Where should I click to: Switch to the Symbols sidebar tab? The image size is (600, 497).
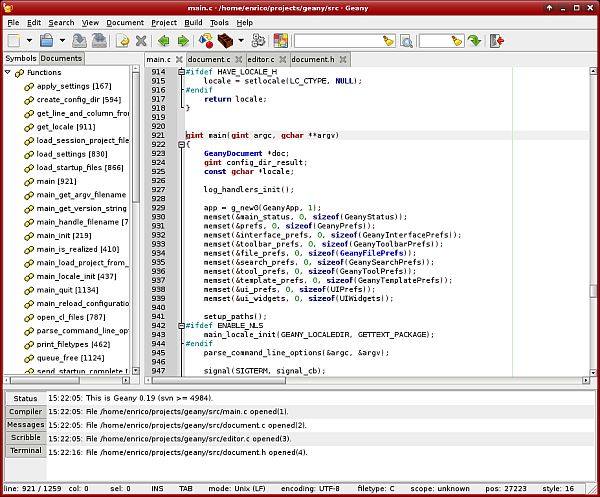coord(21,58)
